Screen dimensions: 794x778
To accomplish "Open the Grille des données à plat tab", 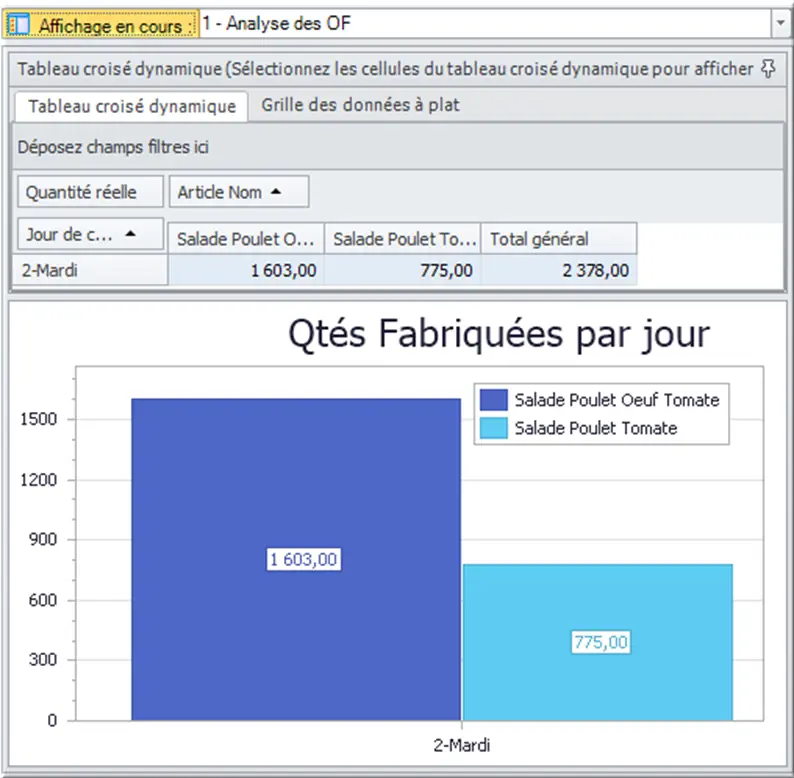I will [360, 105].
